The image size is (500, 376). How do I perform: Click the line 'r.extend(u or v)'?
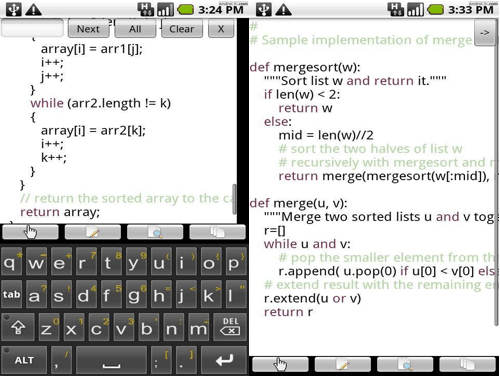(312, 298)
